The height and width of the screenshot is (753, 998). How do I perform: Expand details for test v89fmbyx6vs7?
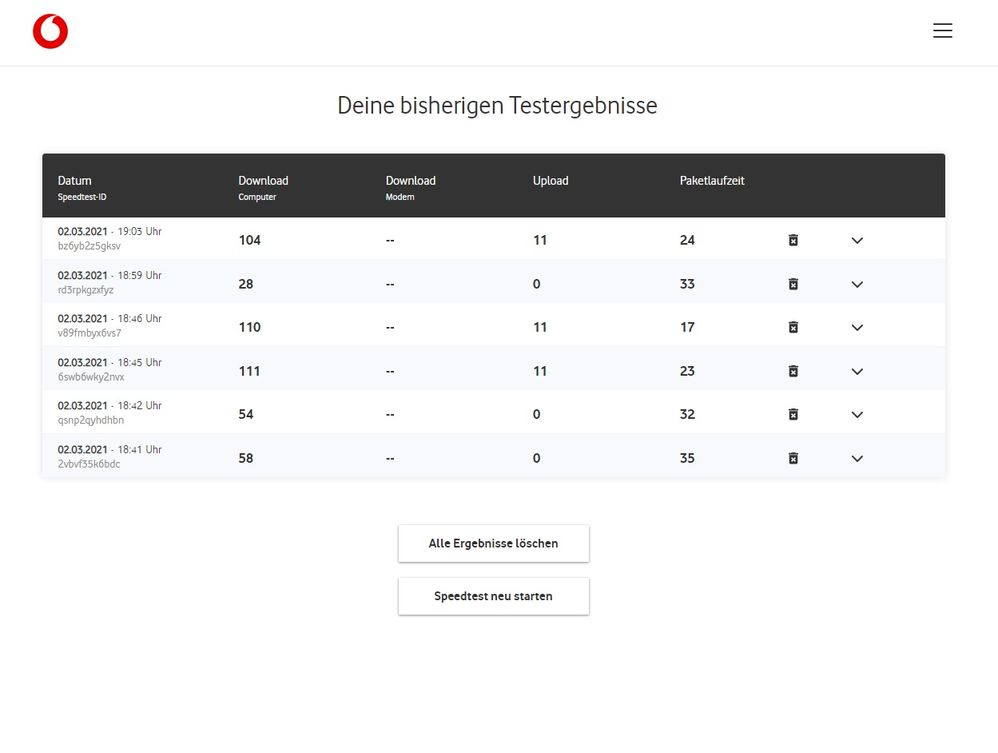tap(857, 327)
